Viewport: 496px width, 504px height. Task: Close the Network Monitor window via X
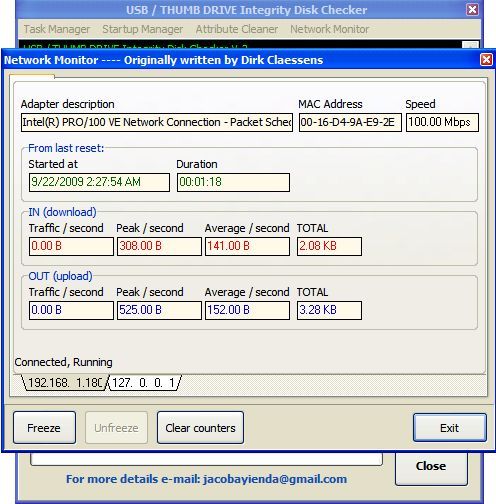point(486,60)
